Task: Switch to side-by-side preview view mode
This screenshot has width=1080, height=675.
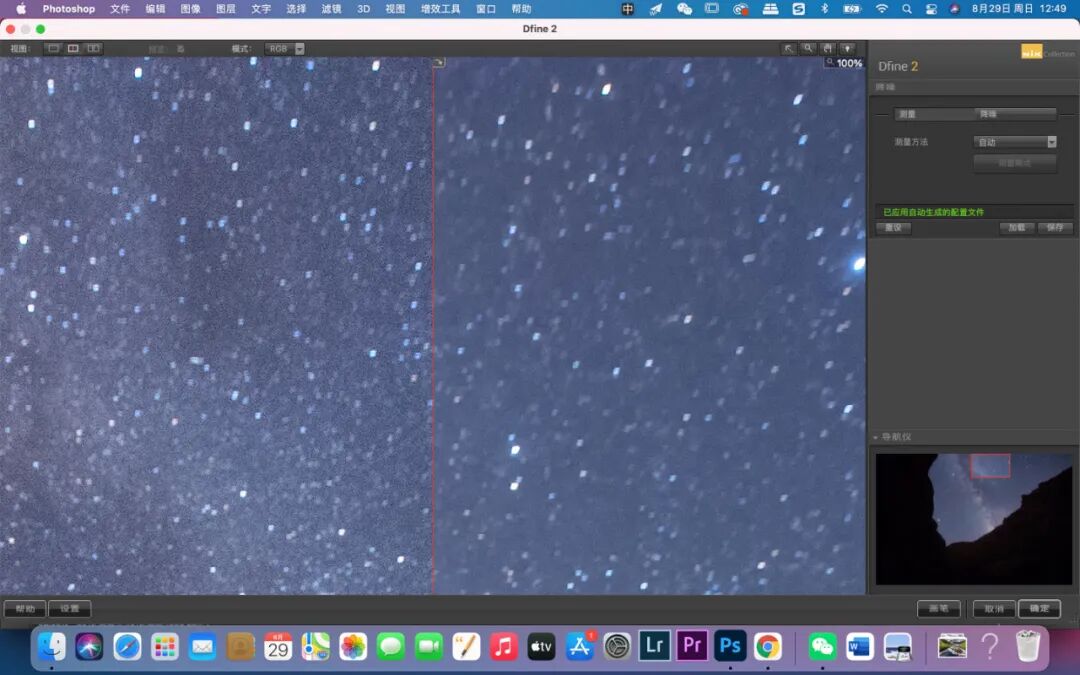Action: click(x=94, y=48)
